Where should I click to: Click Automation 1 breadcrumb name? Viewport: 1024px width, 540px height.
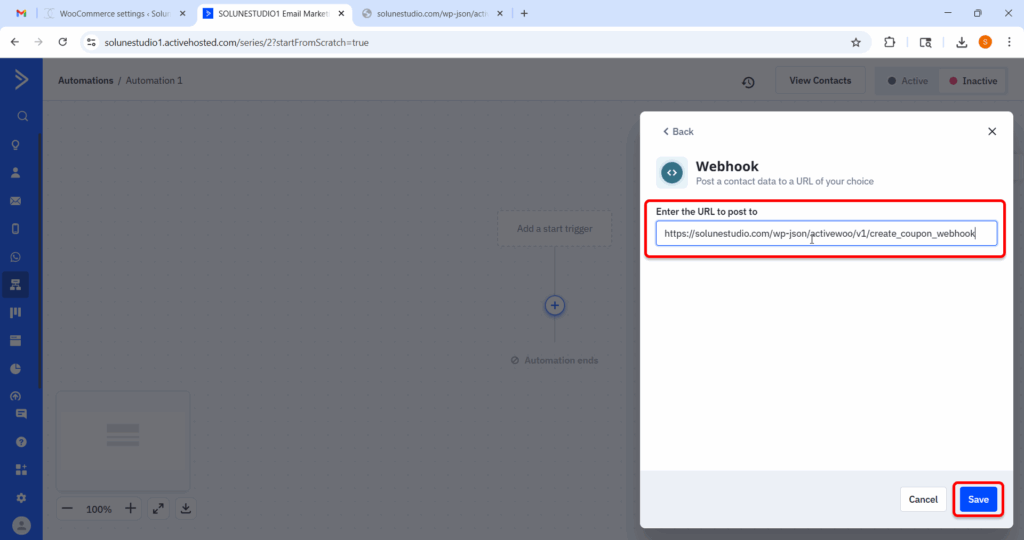[x=154, y=80]
